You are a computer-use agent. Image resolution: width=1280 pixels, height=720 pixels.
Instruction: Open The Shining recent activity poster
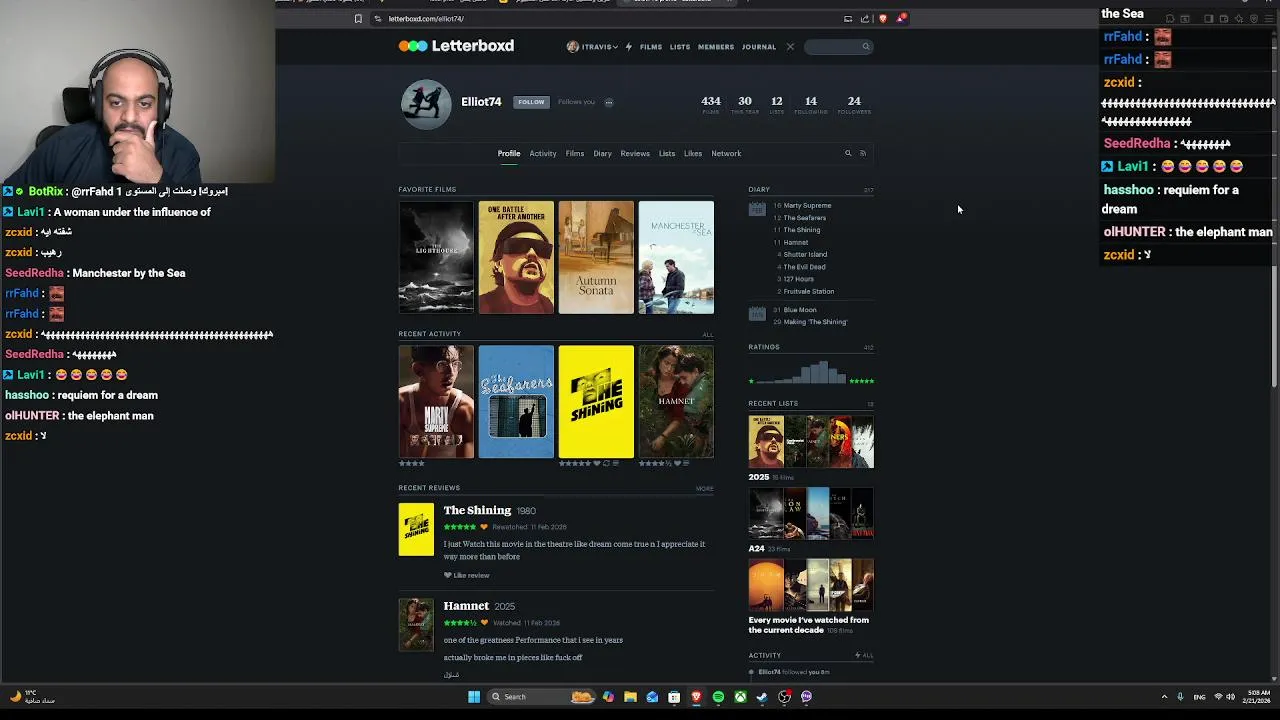(x=596, y=402)
